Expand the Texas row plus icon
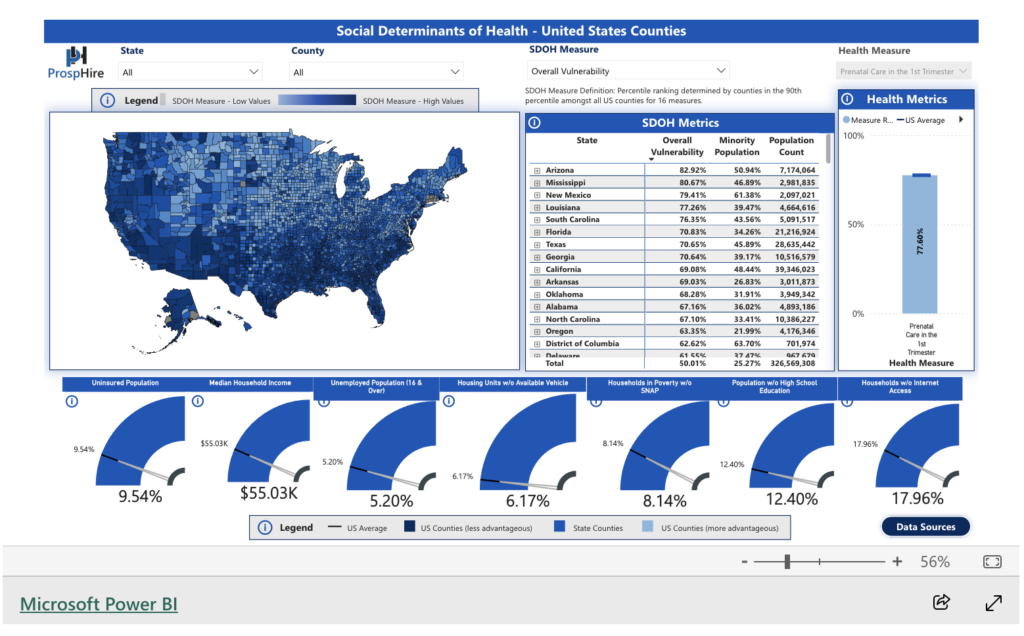Screen dimensions: 1024x636 [x=537, y=245]
